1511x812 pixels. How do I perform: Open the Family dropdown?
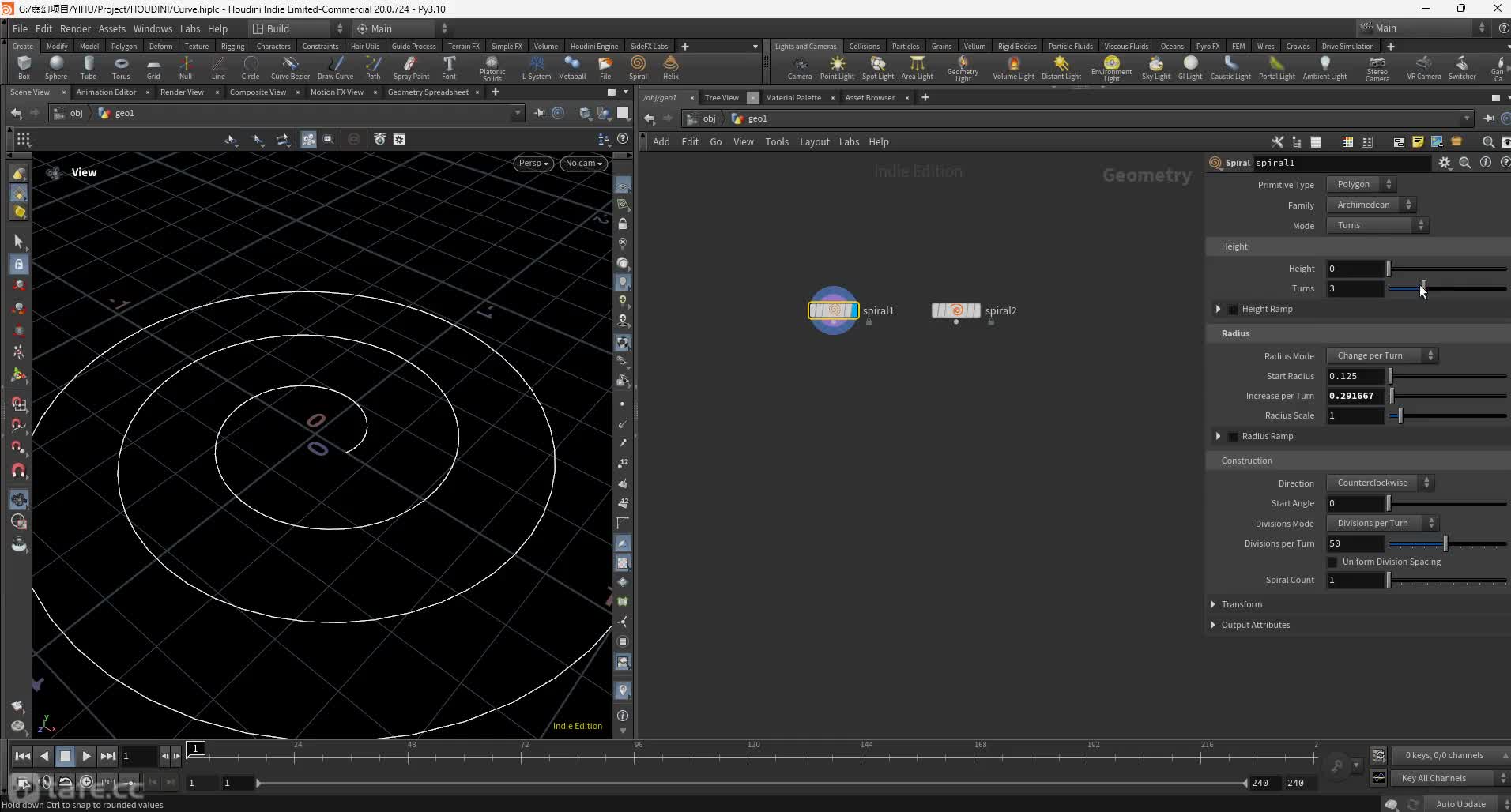coord(1371,205)
